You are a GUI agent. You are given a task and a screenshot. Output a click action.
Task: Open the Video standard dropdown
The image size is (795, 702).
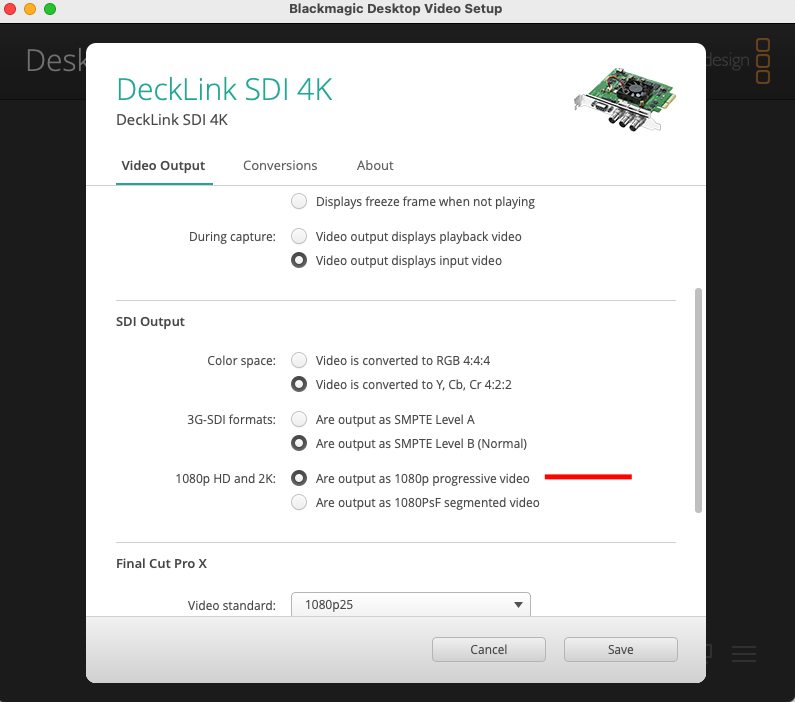[410, 605]
